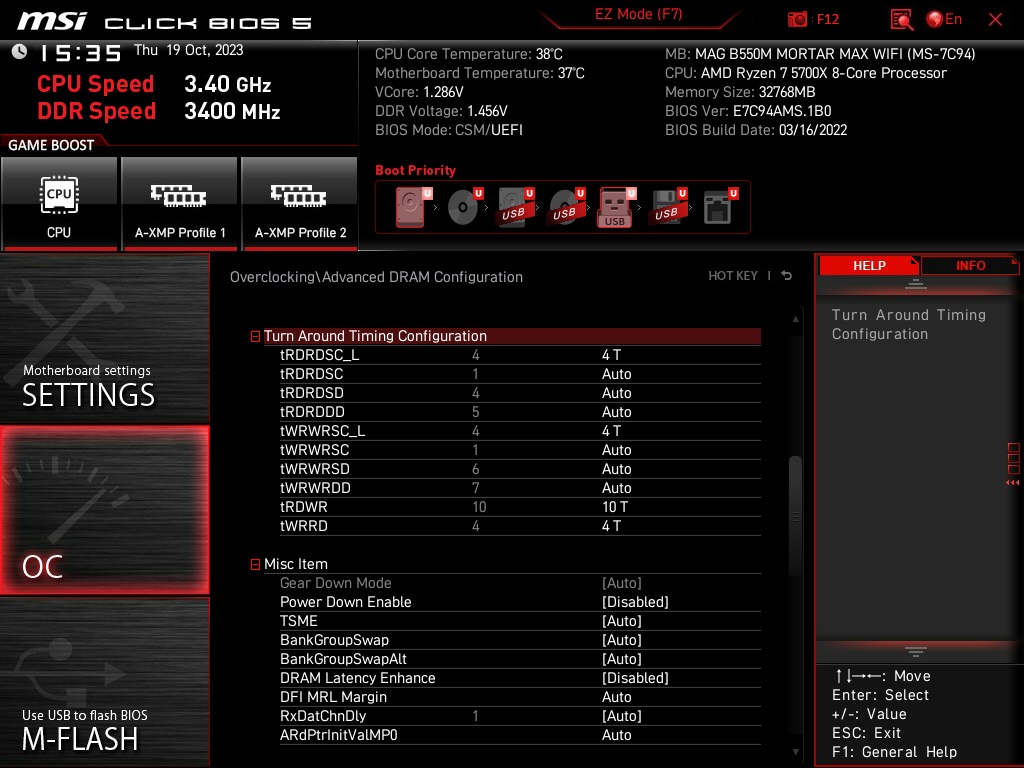The image size is (1024, 768).
Task: Select the greyed Gear Down Mode row
Action: 520,583
